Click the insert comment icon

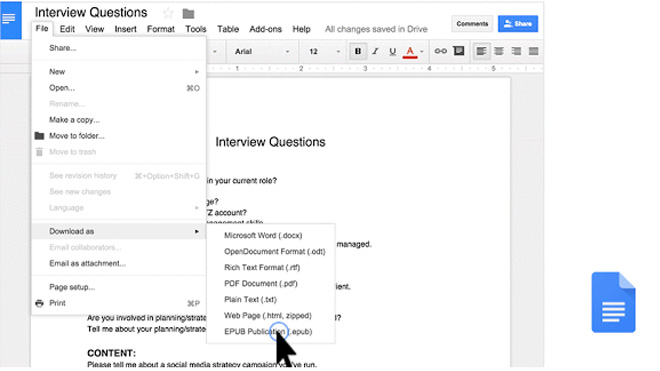[458, 51]
